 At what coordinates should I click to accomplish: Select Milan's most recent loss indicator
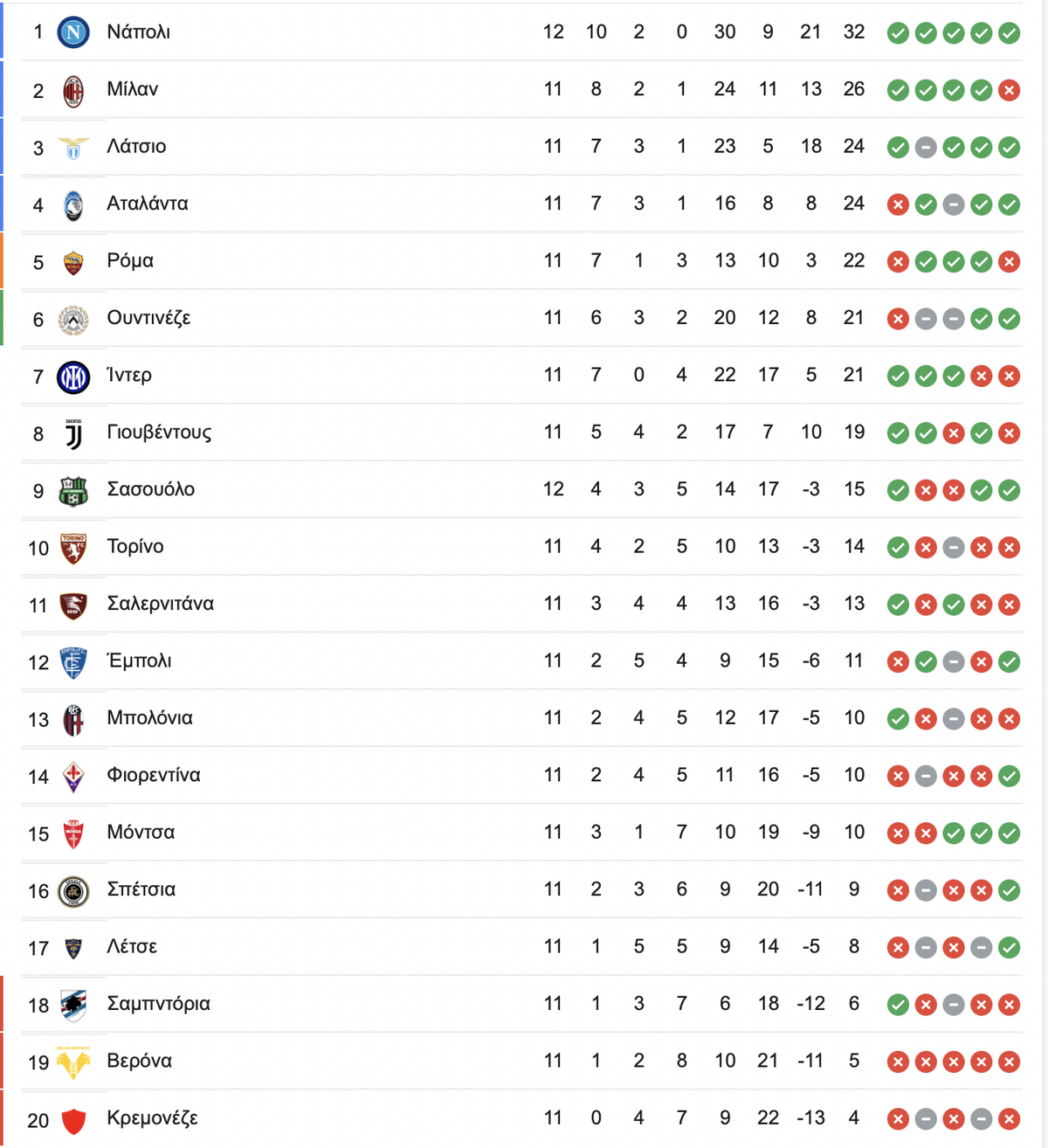point(1010,90)
